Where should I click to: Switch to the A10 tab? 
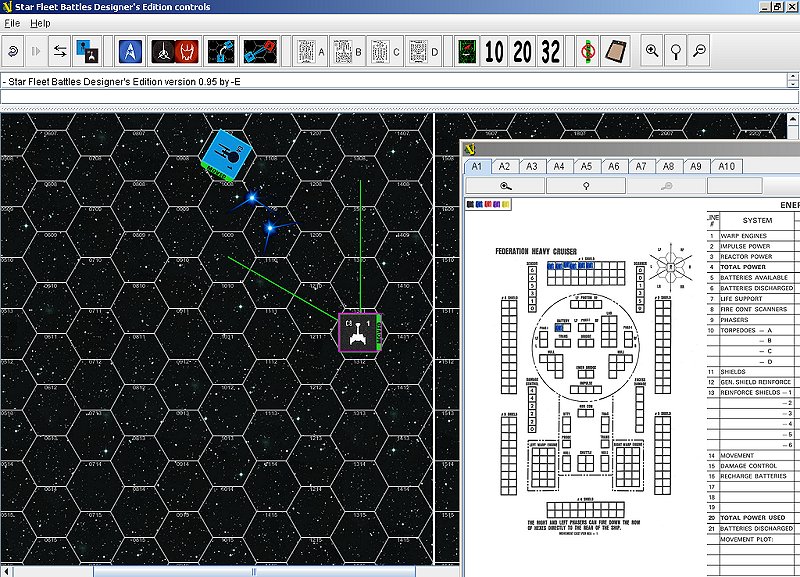pyautogui.click(x=727, y=166)
